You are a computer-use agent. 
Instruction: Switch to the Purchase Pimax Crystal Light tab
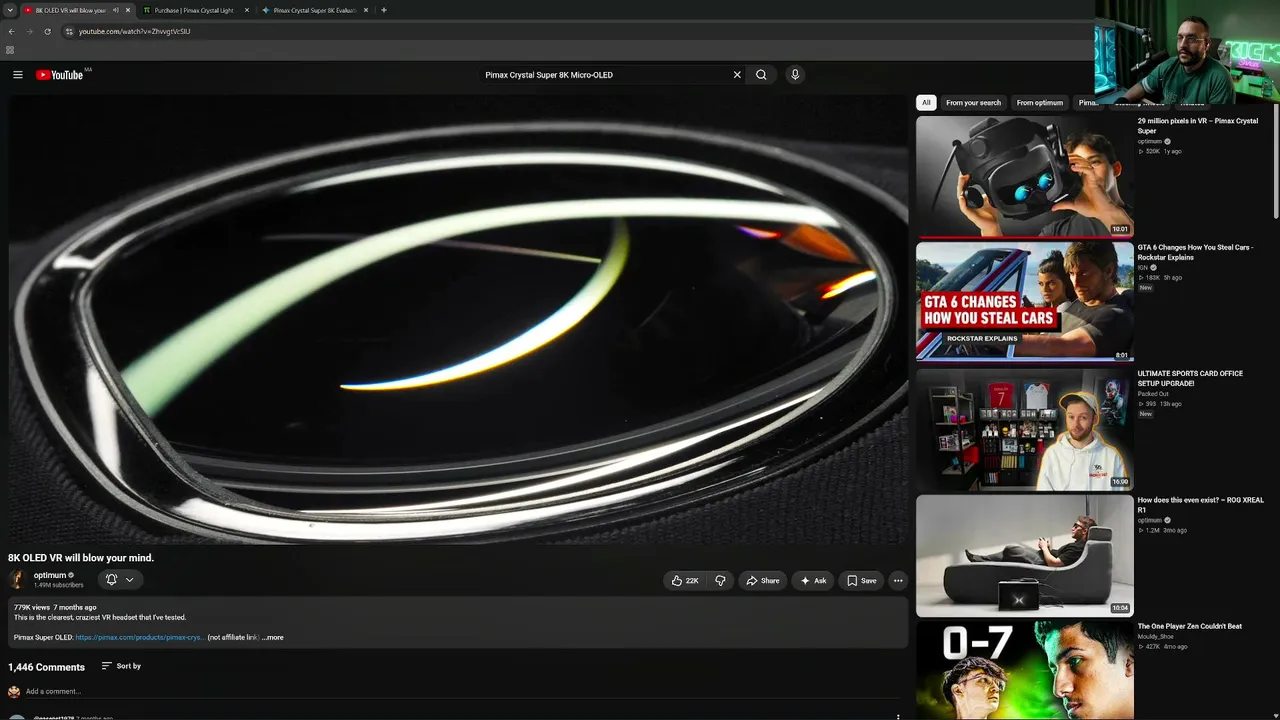click(194, 10)
